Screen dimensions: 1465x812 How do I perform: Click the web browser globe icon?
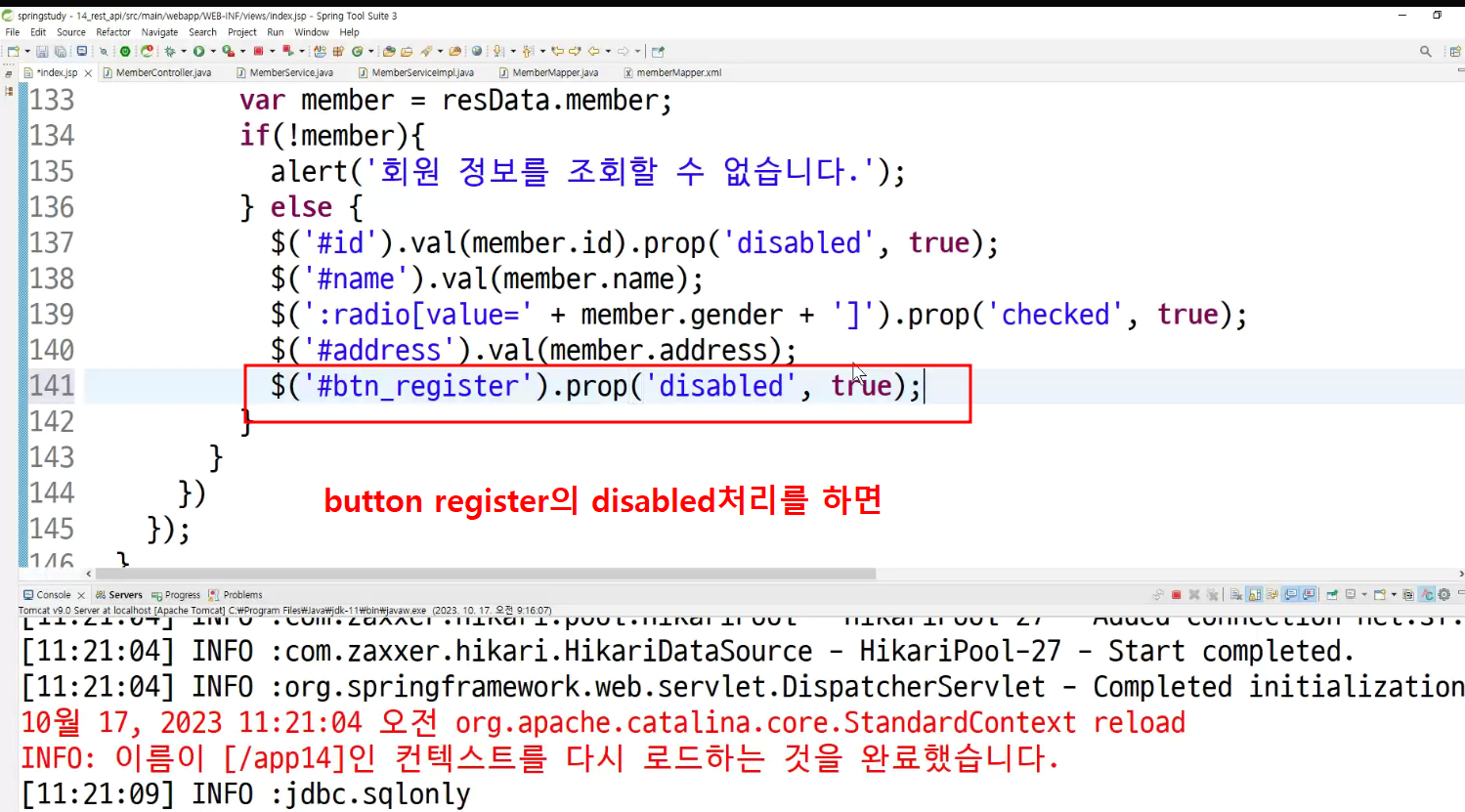[x=477, y=51]
